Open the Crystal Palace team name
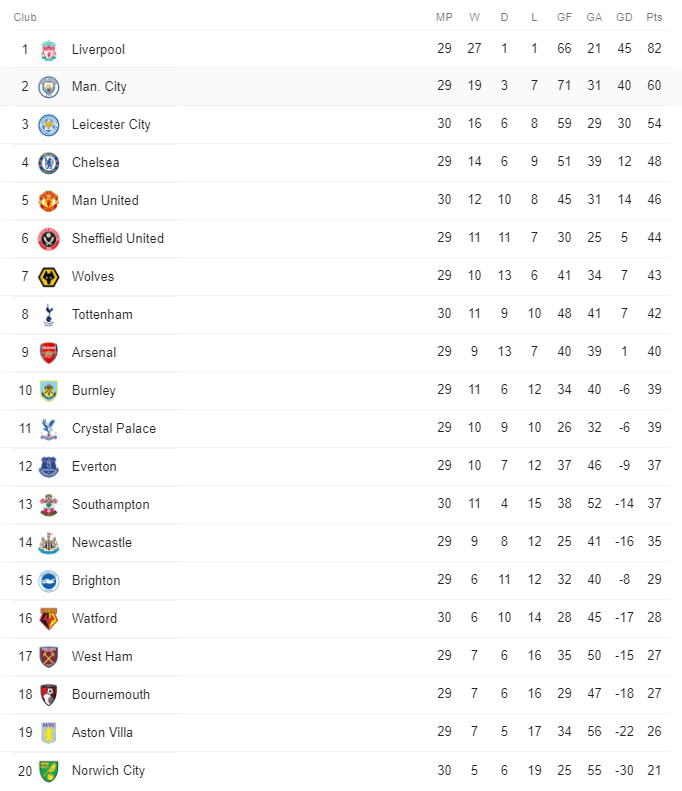This screenshot has height=791, width=682. pos(114,428)
